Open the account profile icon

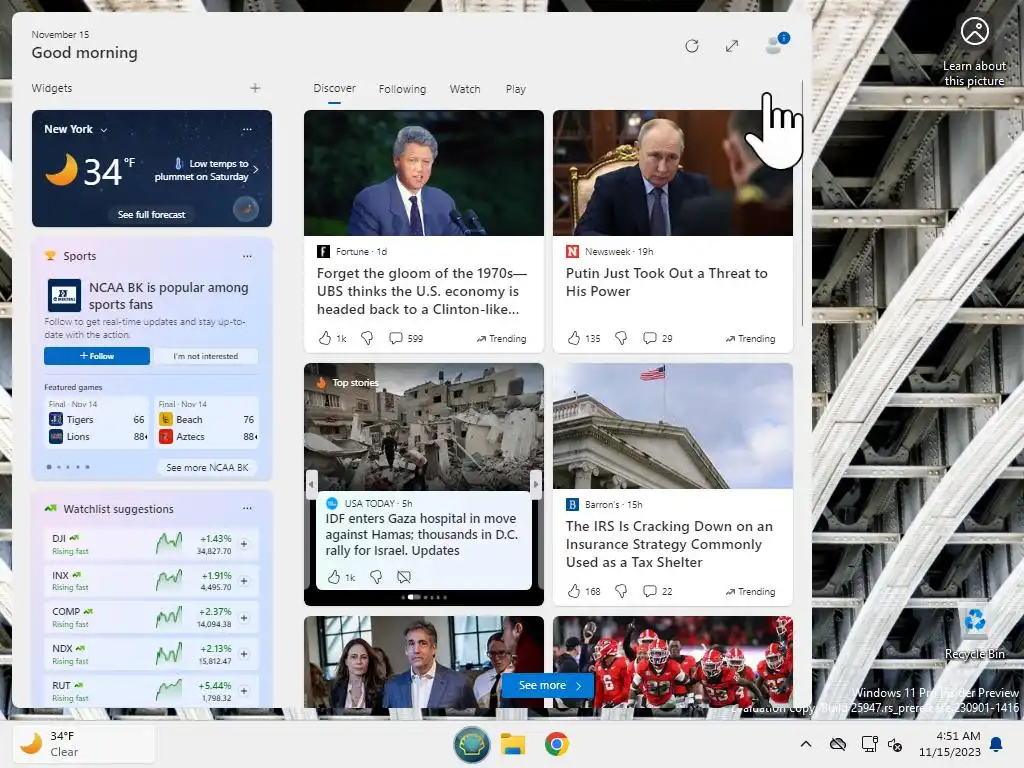point(777,44)
